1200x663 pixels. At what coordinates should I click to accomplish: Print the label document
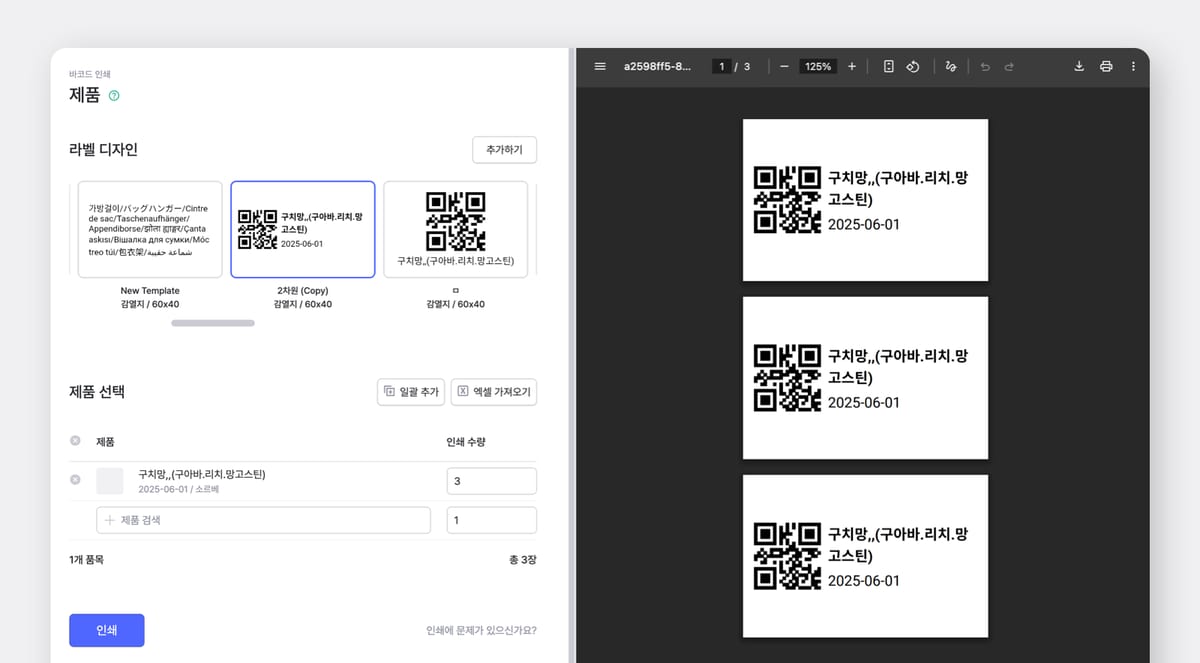(x=1106, y=66)
